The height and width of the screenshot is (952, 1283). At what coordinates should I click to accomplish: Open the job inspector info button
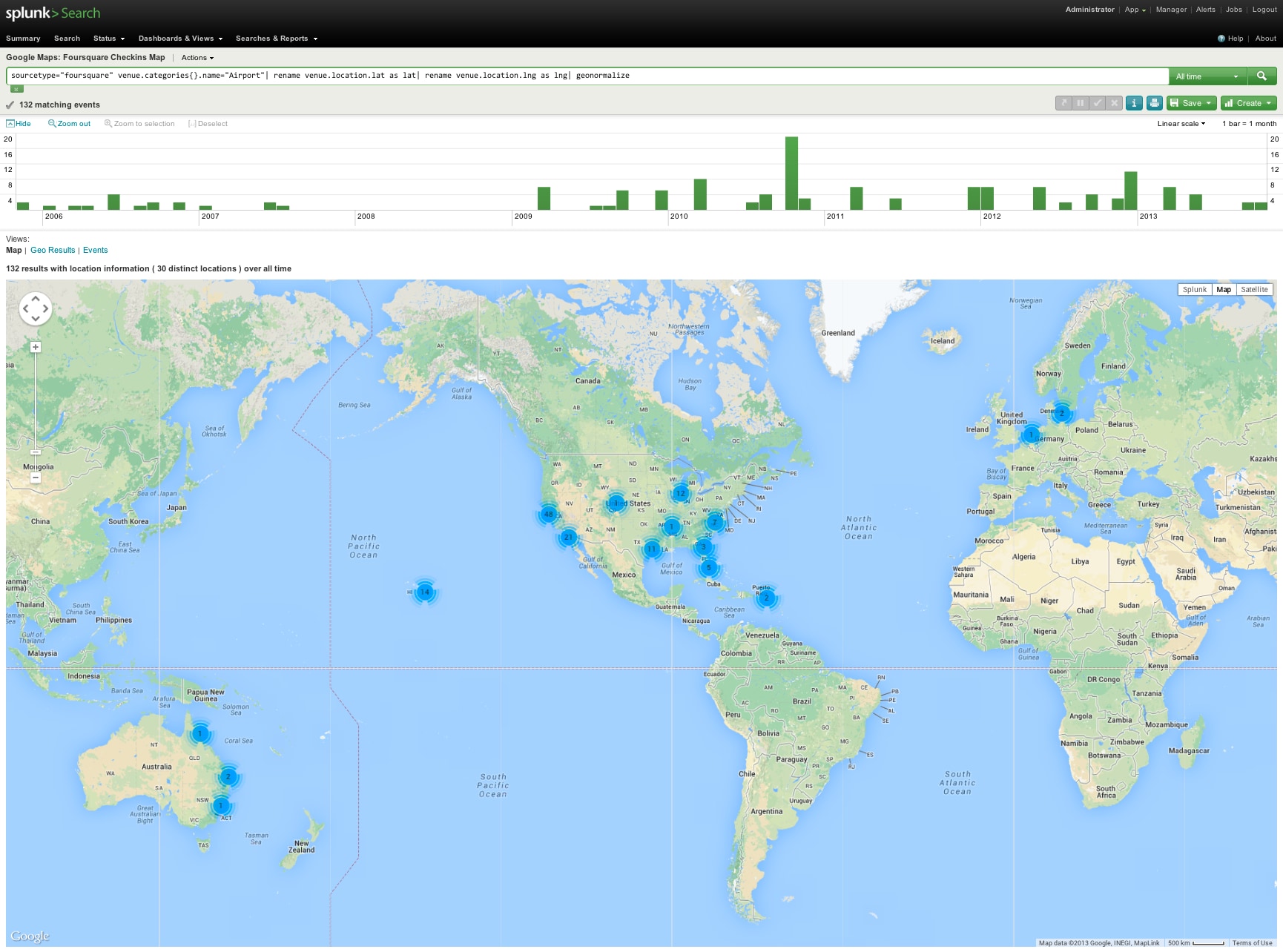[x=1134, y=103]
